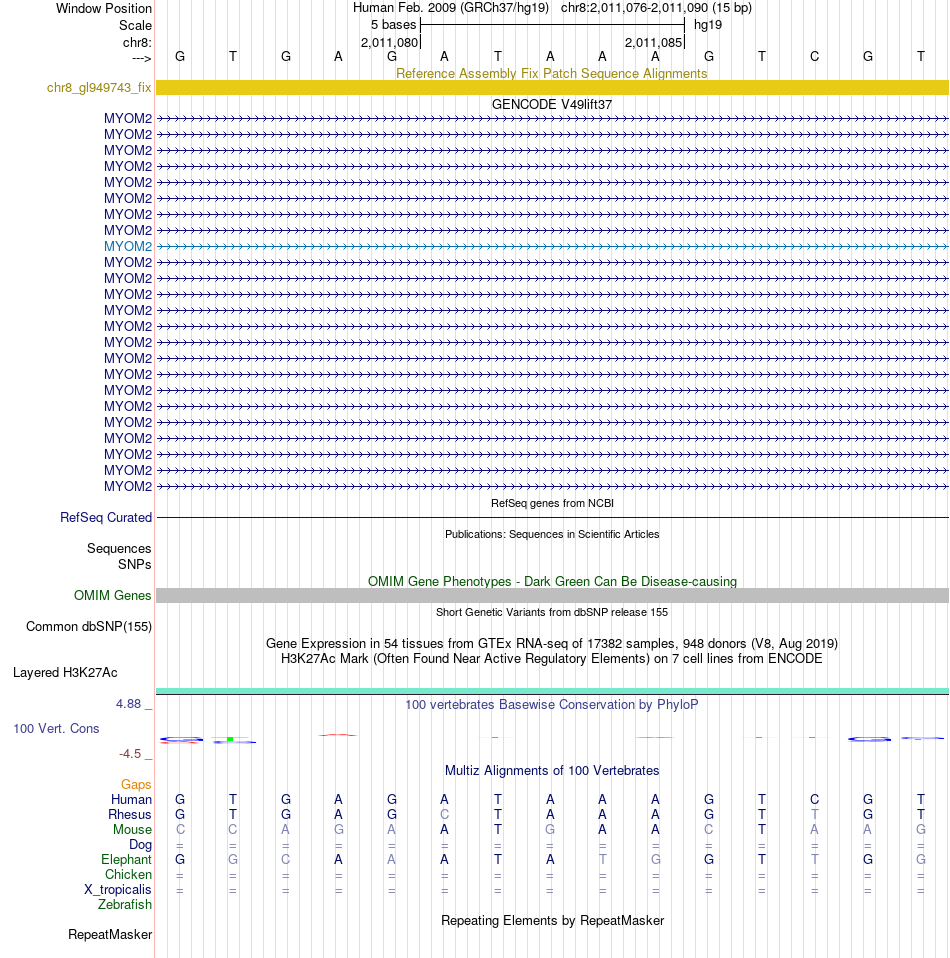Screen dimensions: 950x958
Task: Click the RefSeq Curated intron line
Action: click(x=552, y=517)
